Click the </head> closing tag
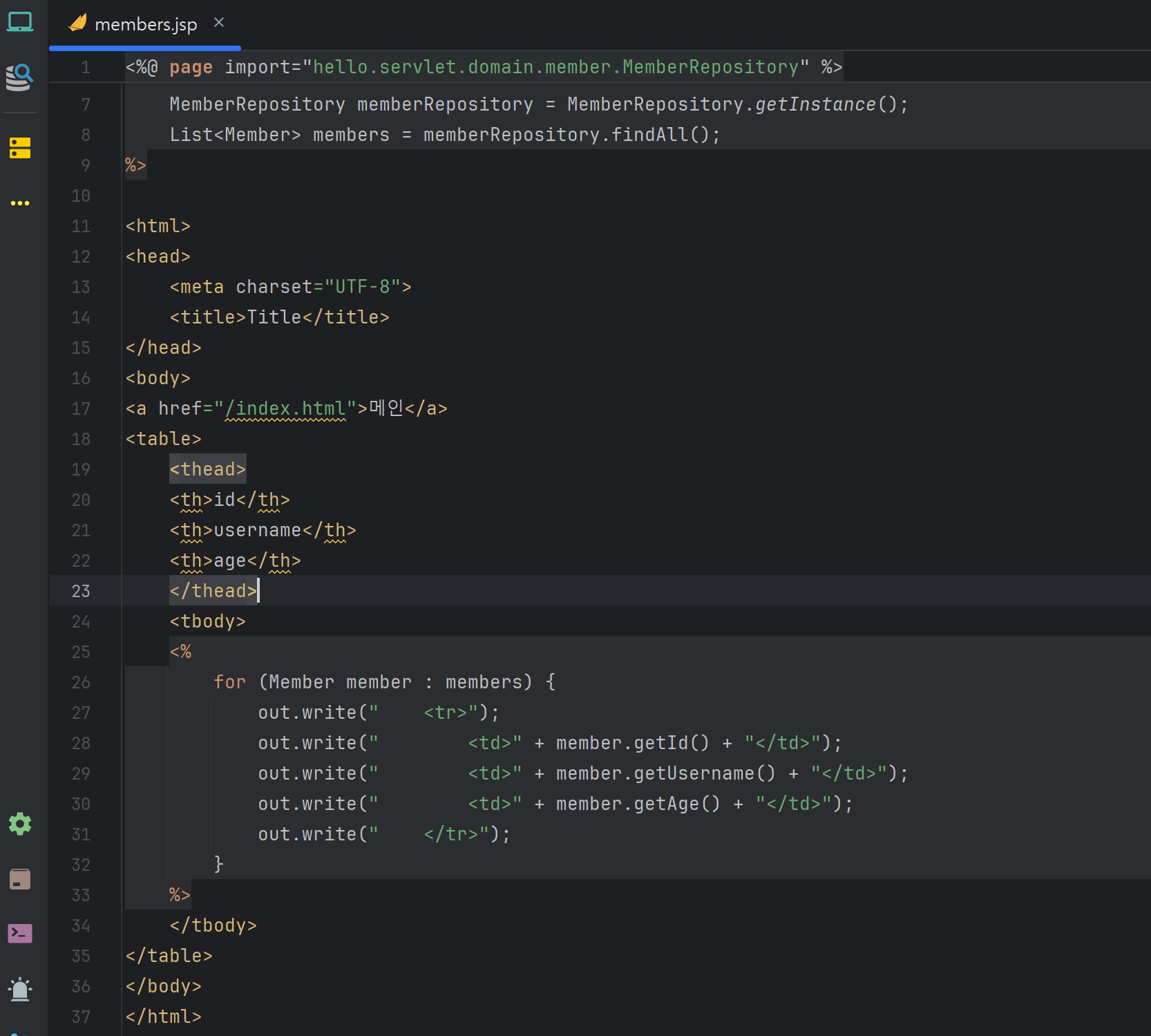This screenshot has height=1036, width=1151. click(164, 348)
